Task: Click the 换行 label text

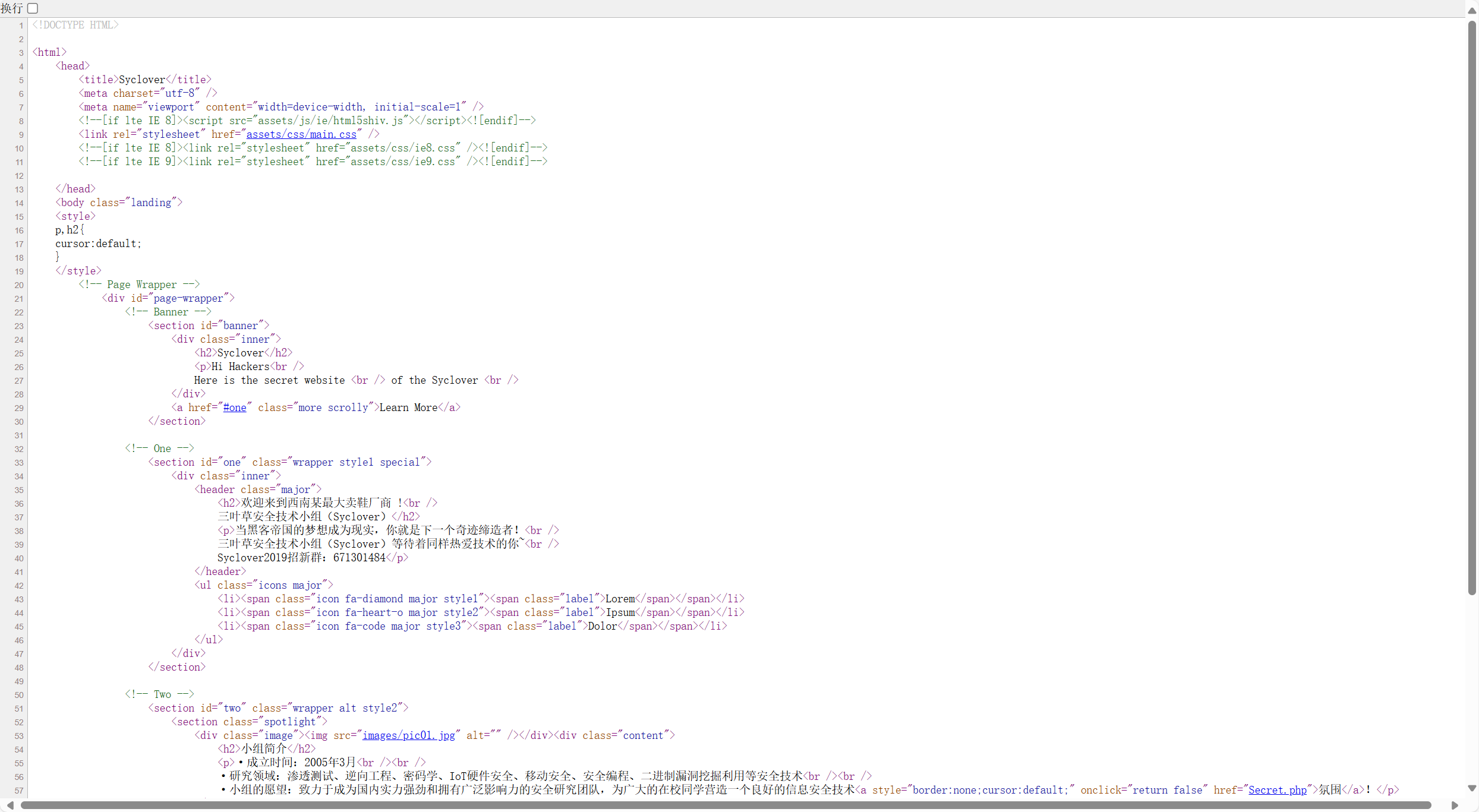Action: tap(12, 8)
